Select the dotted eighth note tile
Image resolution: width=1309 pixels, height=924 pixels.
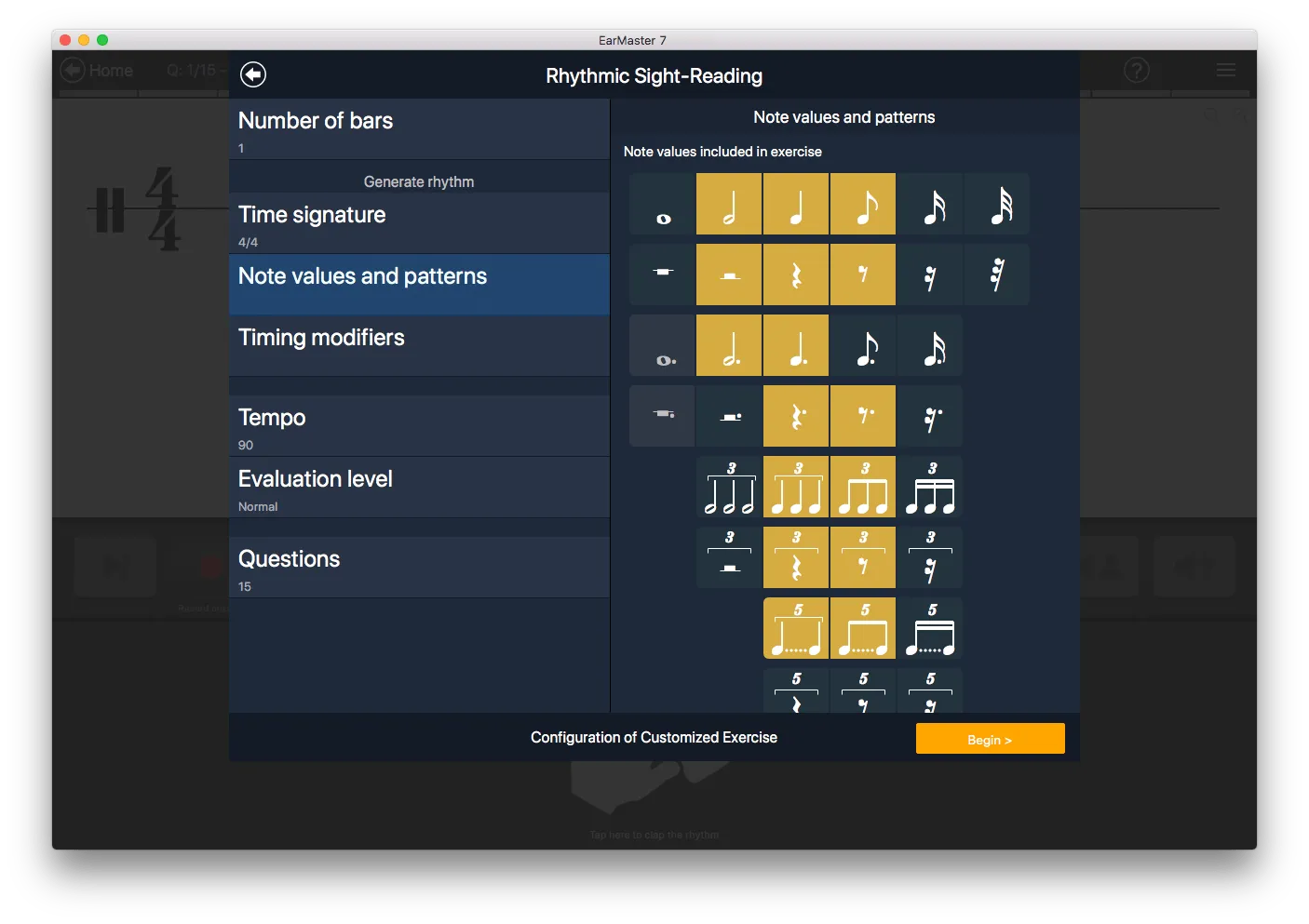[863, 344]
